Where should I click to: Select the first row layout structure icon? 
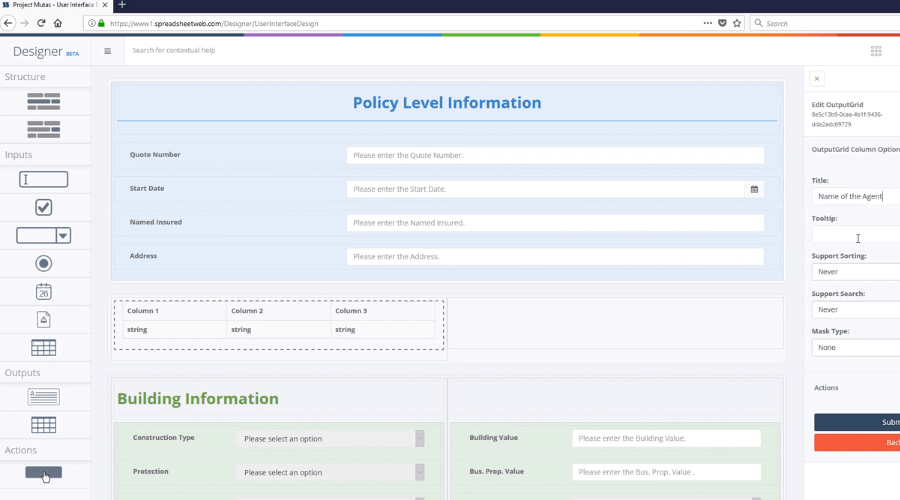[x=44, y=102]
